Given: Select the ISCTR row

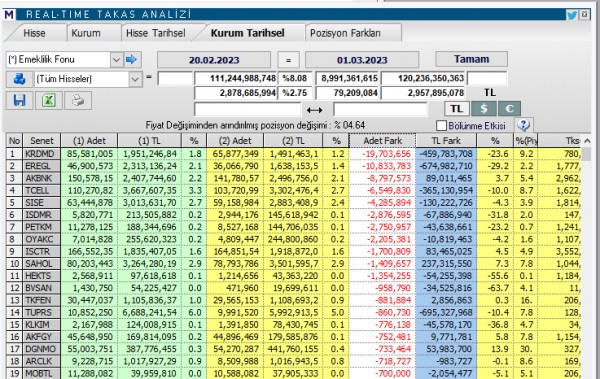Looking at the screenshot, I should pyautogui.click(x=293, y=252).
